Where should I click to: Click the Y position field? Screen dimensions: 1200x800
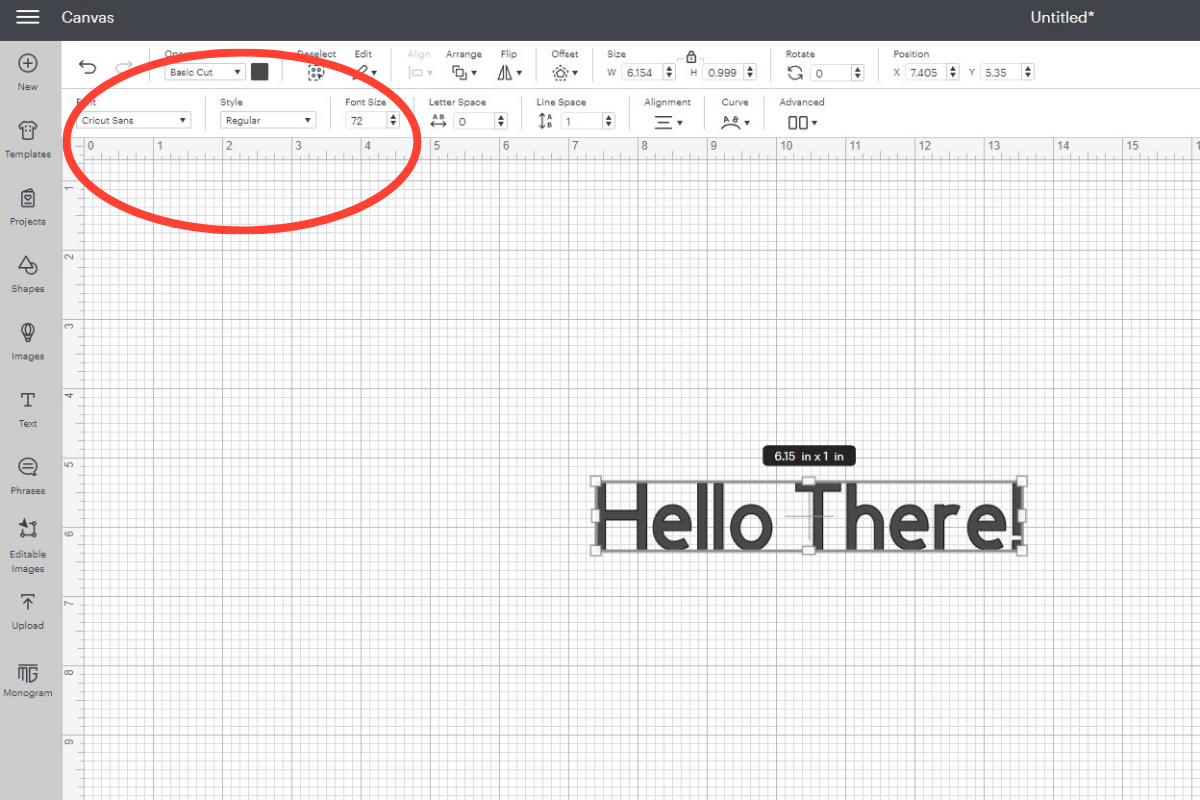tap(1001, 72)
